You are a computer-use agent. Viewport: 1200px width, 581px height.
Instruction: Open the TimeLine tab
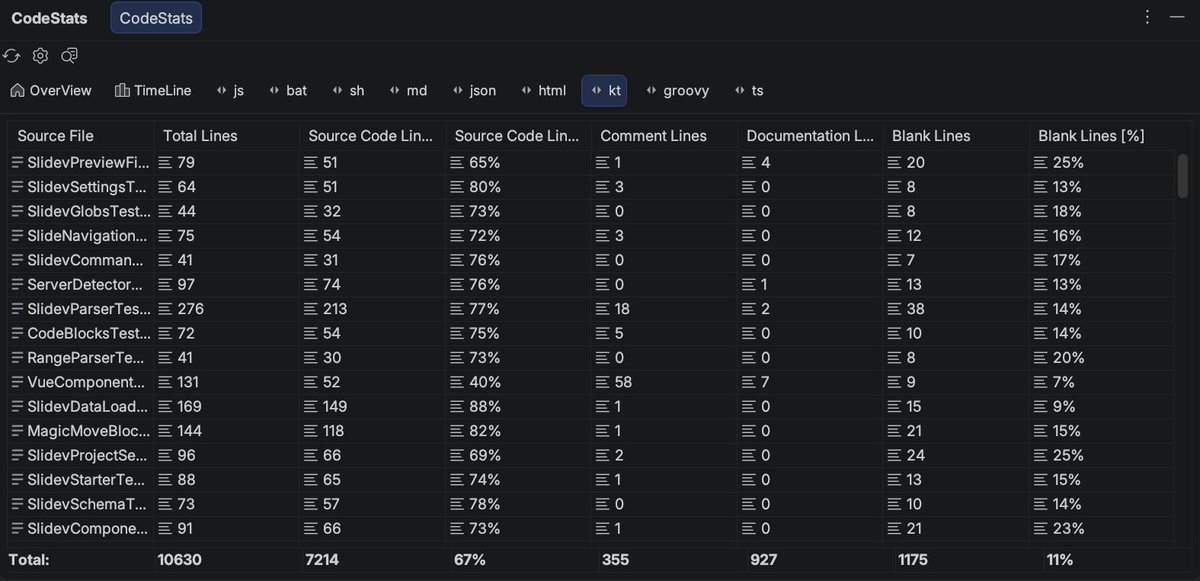(153, 90)
